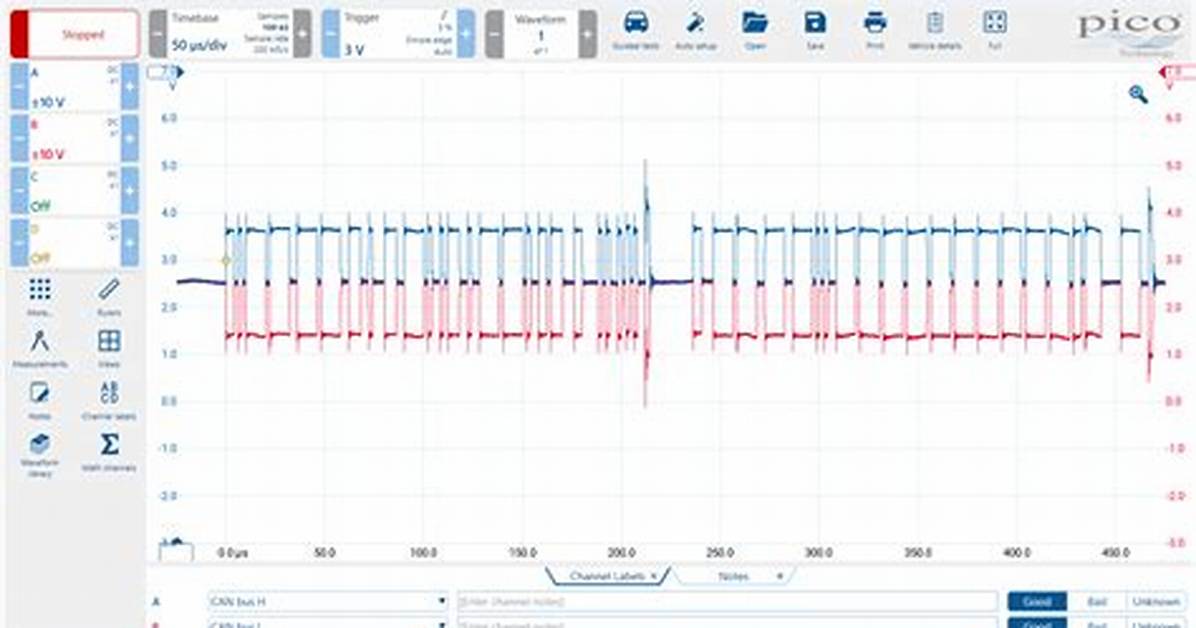Go to the next waveform buffer
The image size is (1196, 628).
(x=587, y=34)
